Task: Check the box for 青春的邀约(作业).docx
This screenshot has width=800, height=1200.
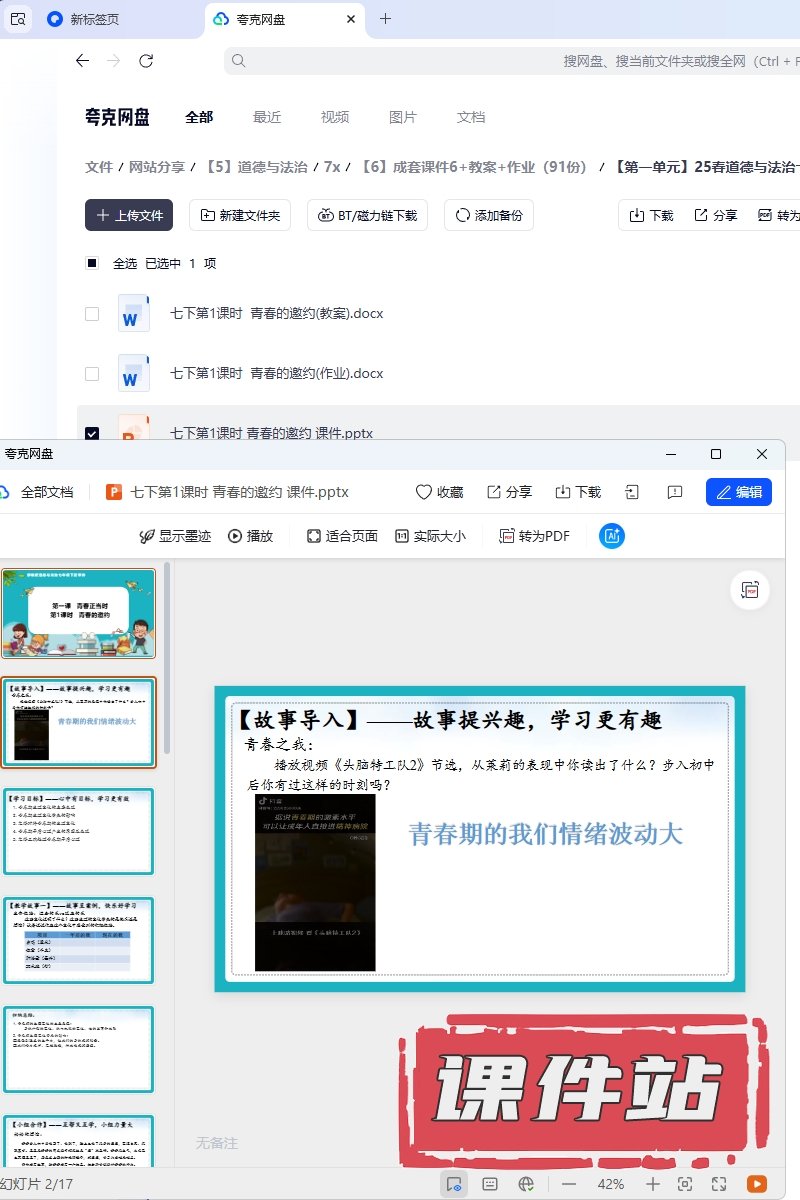Action: click(x=92, y=374)
